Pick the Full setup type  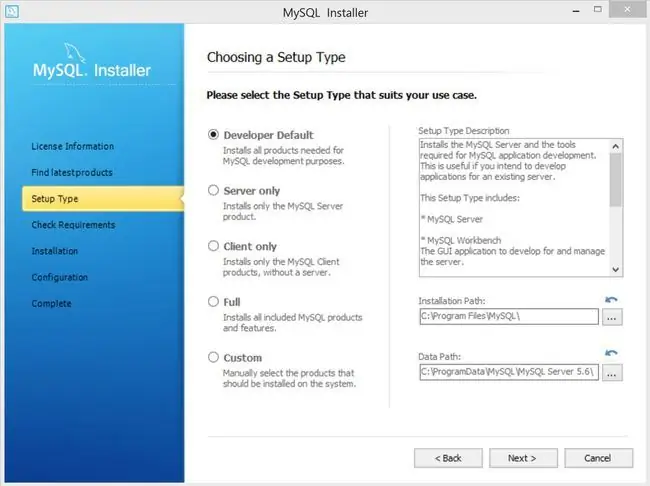point(213,301)
